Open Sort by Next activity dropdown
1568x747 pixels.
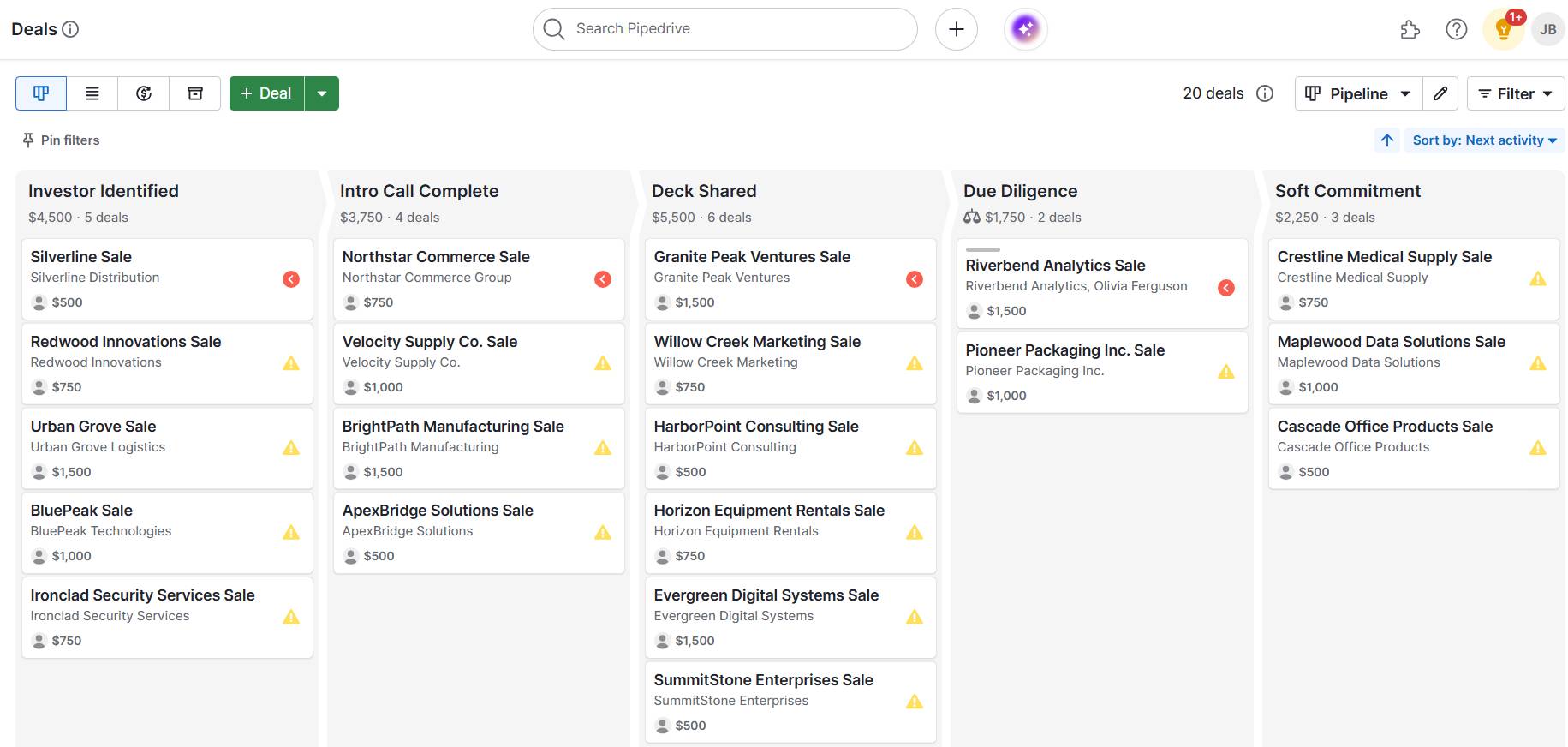pyautogui.click(x=1484, y=140)
